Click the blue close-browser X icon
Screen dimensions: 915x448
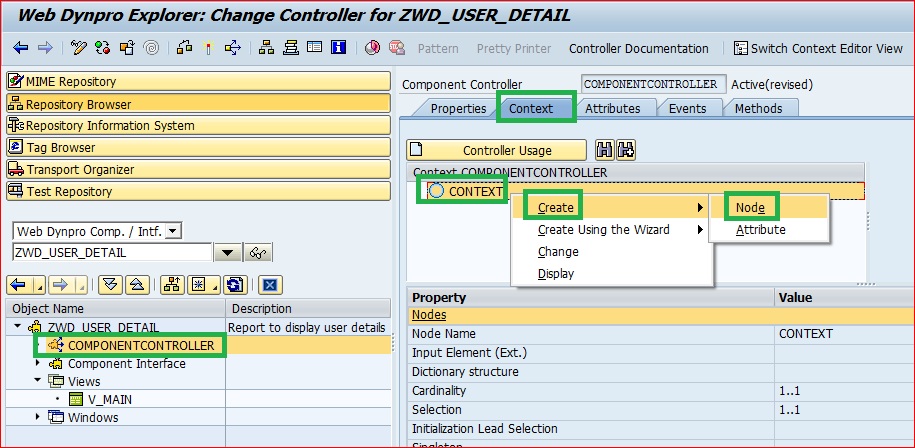click(x=270, y=285)
